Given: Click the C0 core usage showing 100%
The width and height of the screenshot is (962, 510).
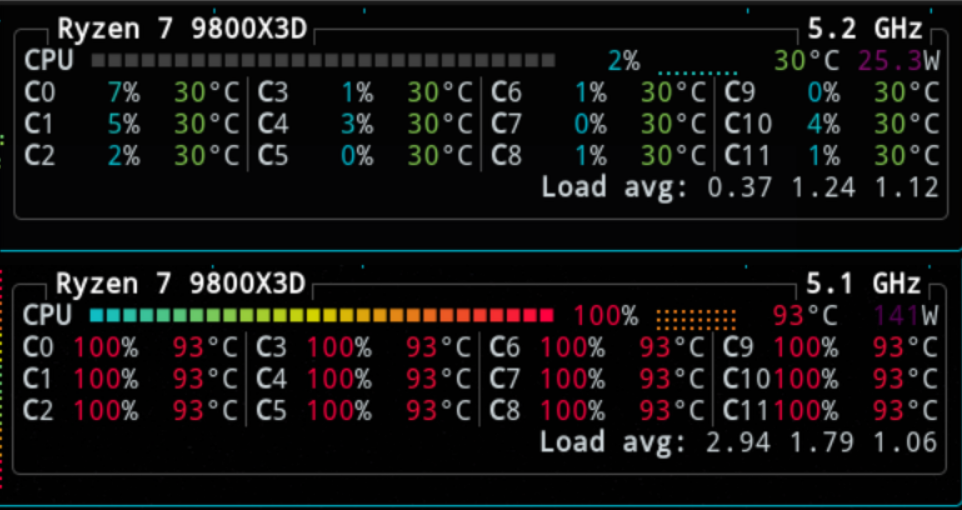Looking at the screenshot, I should pos(107,348).
